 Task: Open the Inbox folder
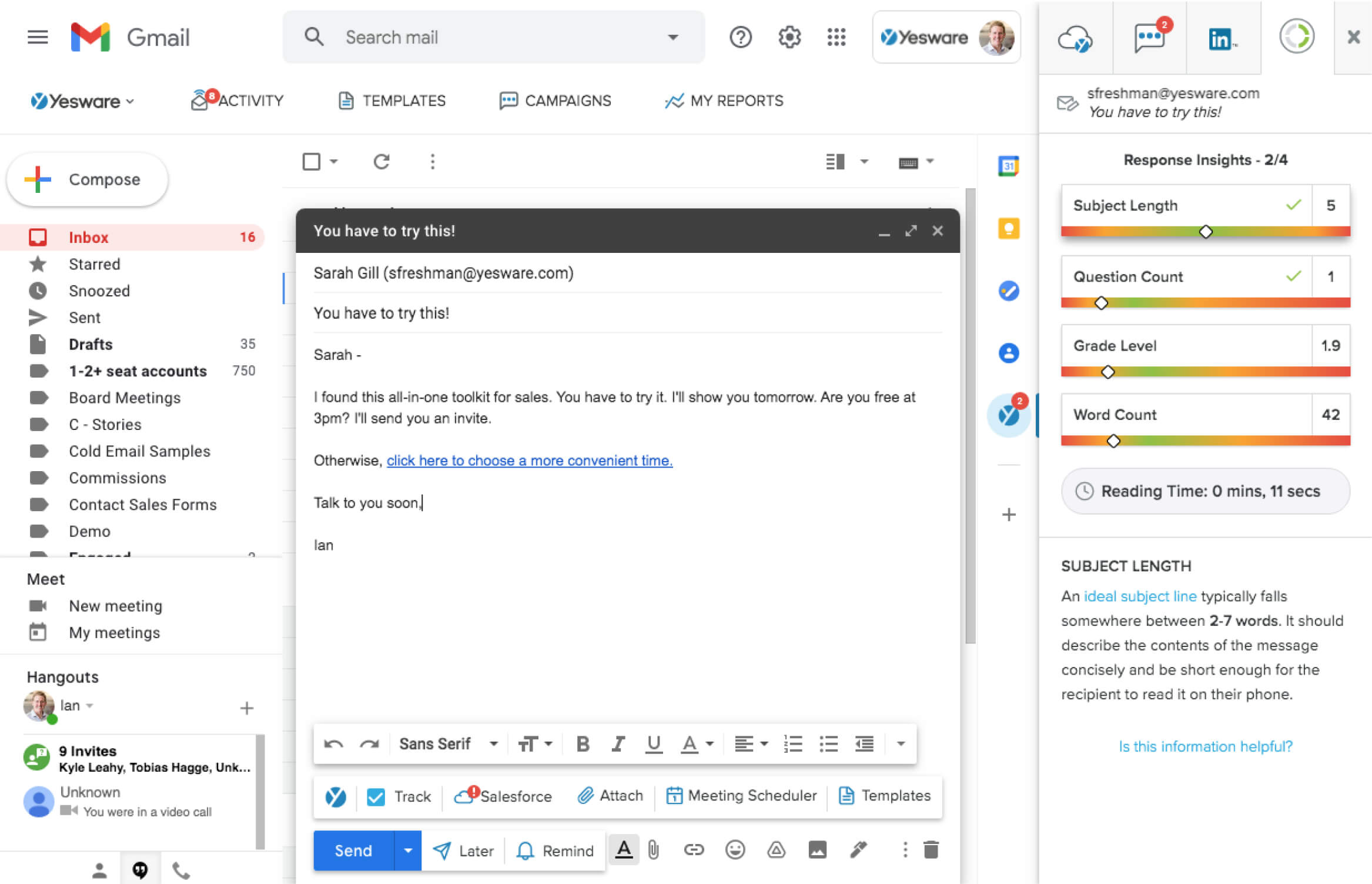[x=132, y=237]
